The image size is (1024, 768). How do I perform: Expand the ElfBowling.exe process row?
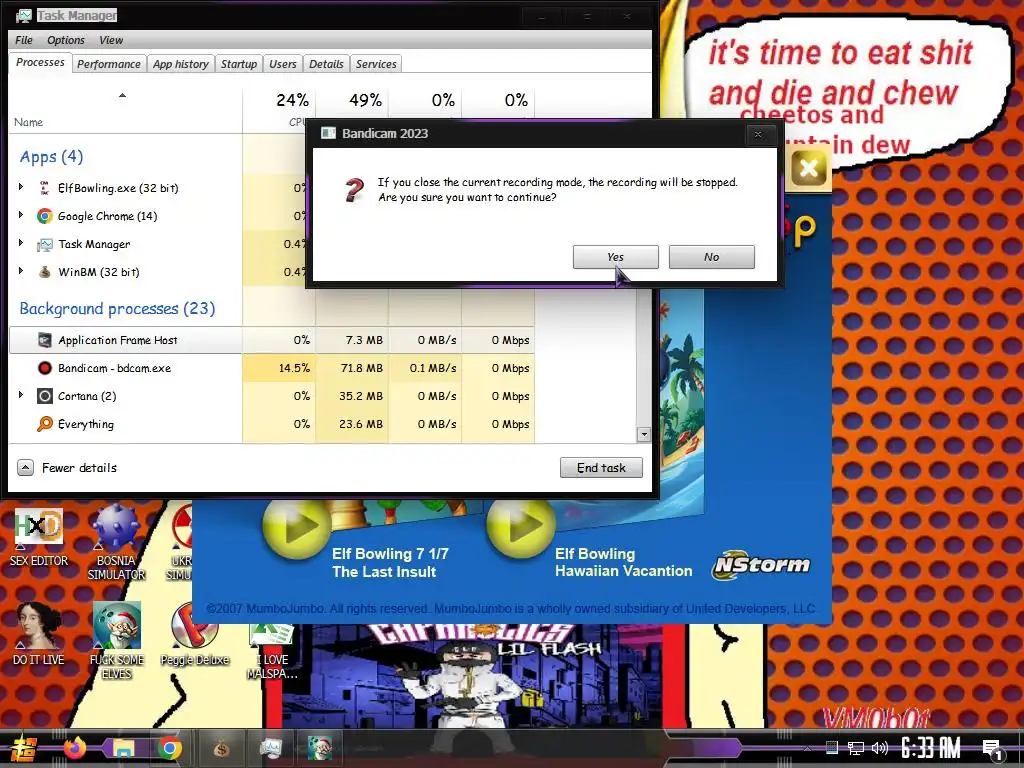21,187
